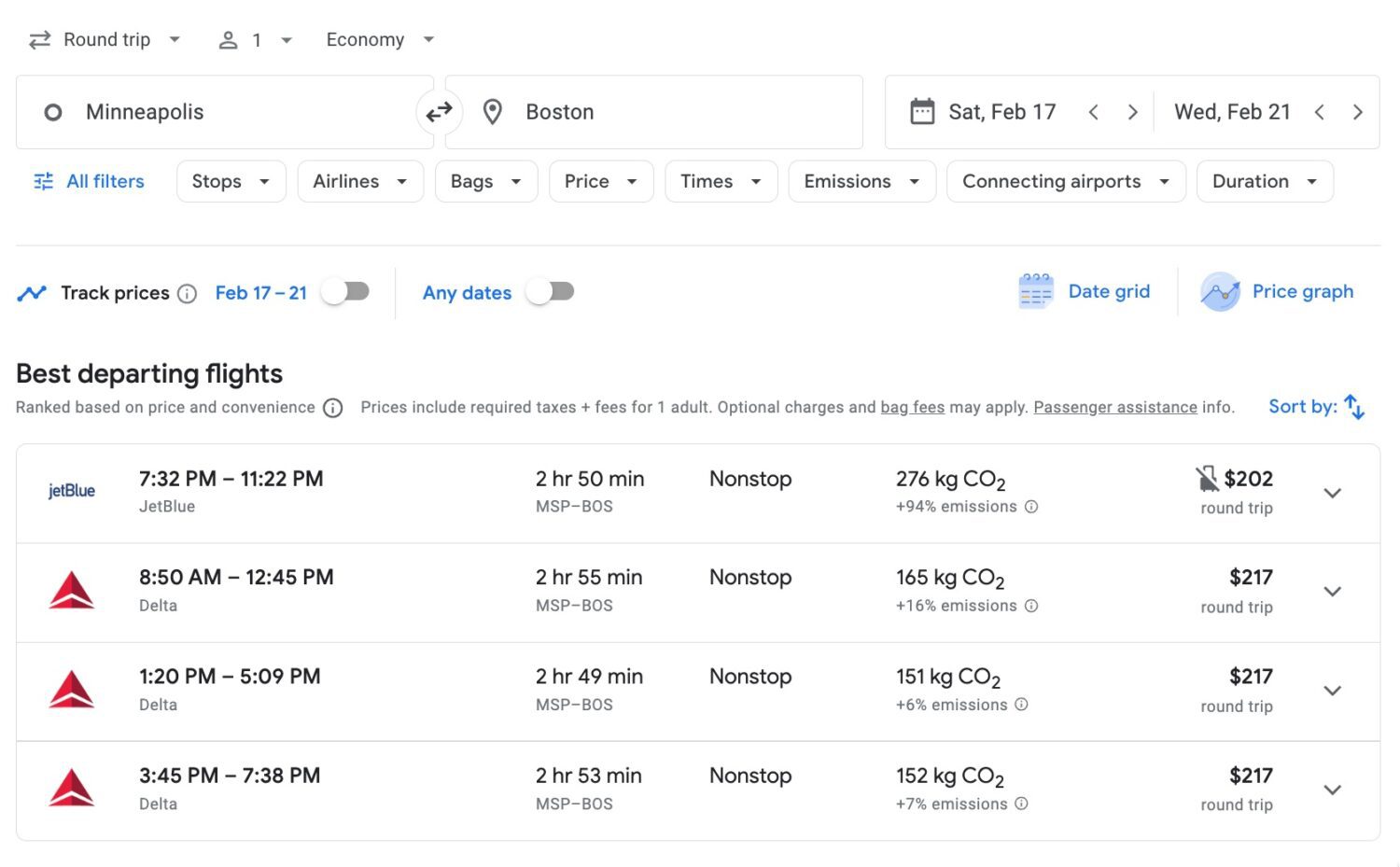Screen dimensions: 1400x867
Task: Click the calendar icon beside departure date
Action: click(x=923, y=111)
